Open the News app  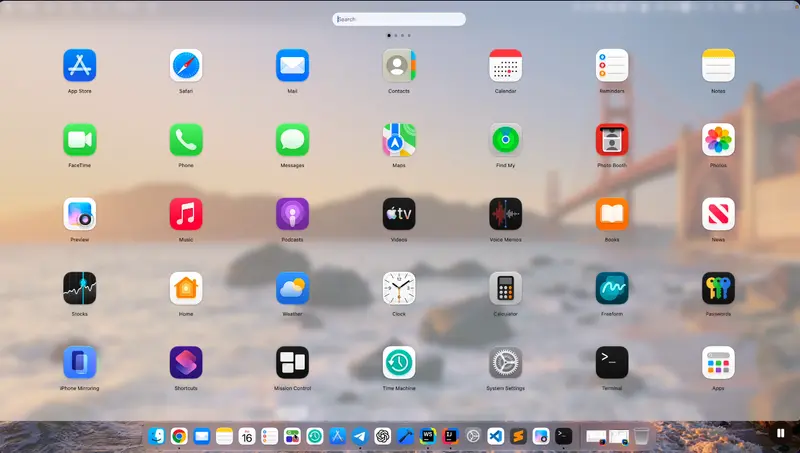718,214
